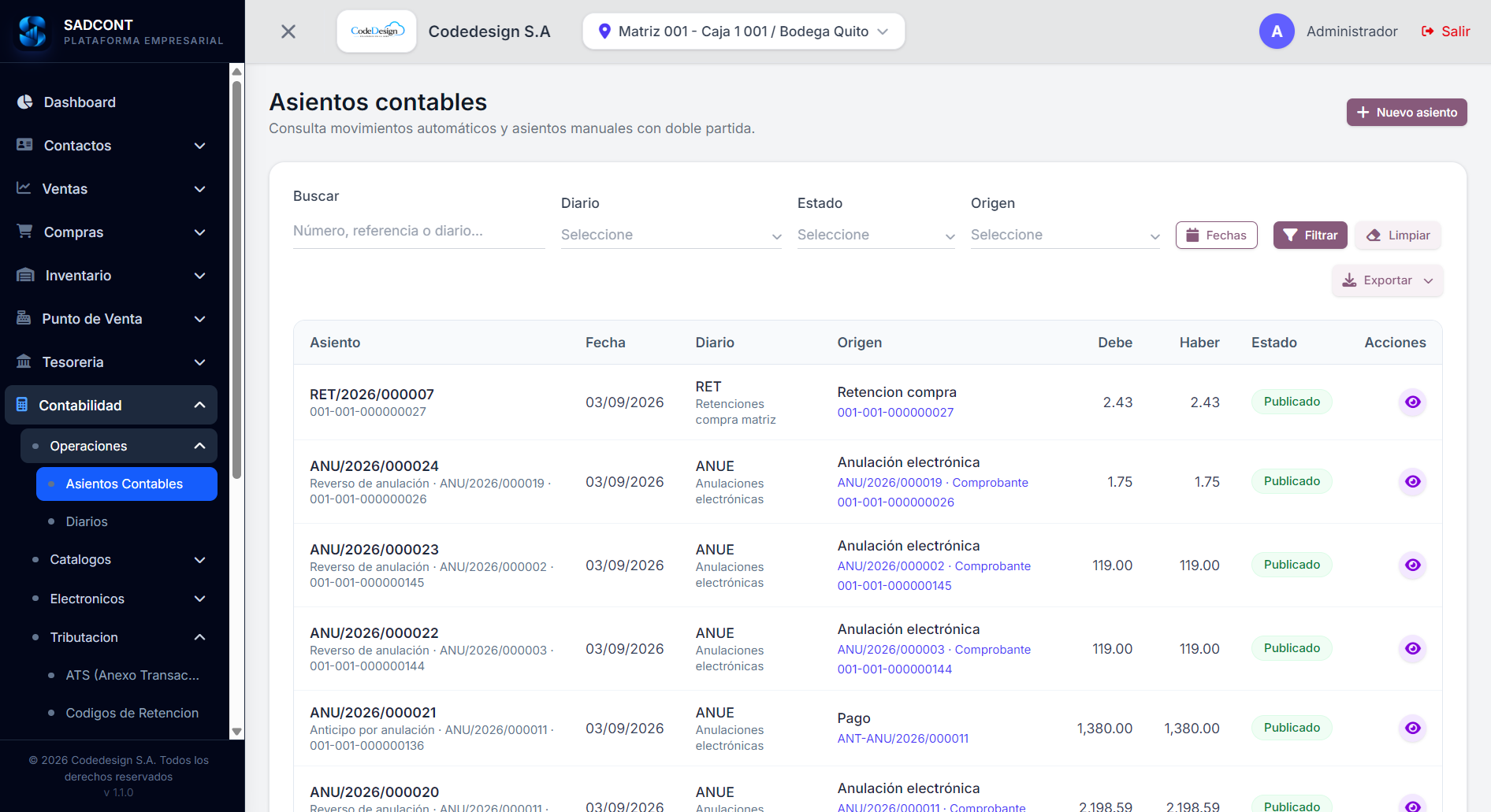Click the SADCONT logo icon

coord(32,32)
